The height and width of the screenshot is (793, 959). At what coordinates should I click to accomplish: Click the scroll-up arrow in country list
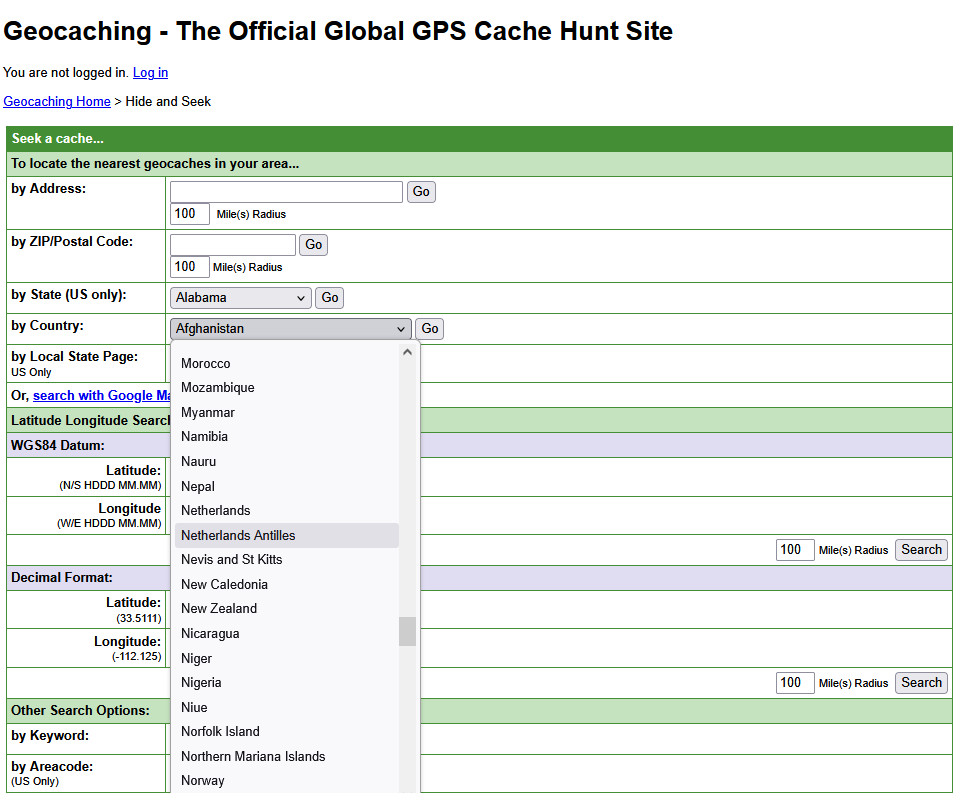407,352
